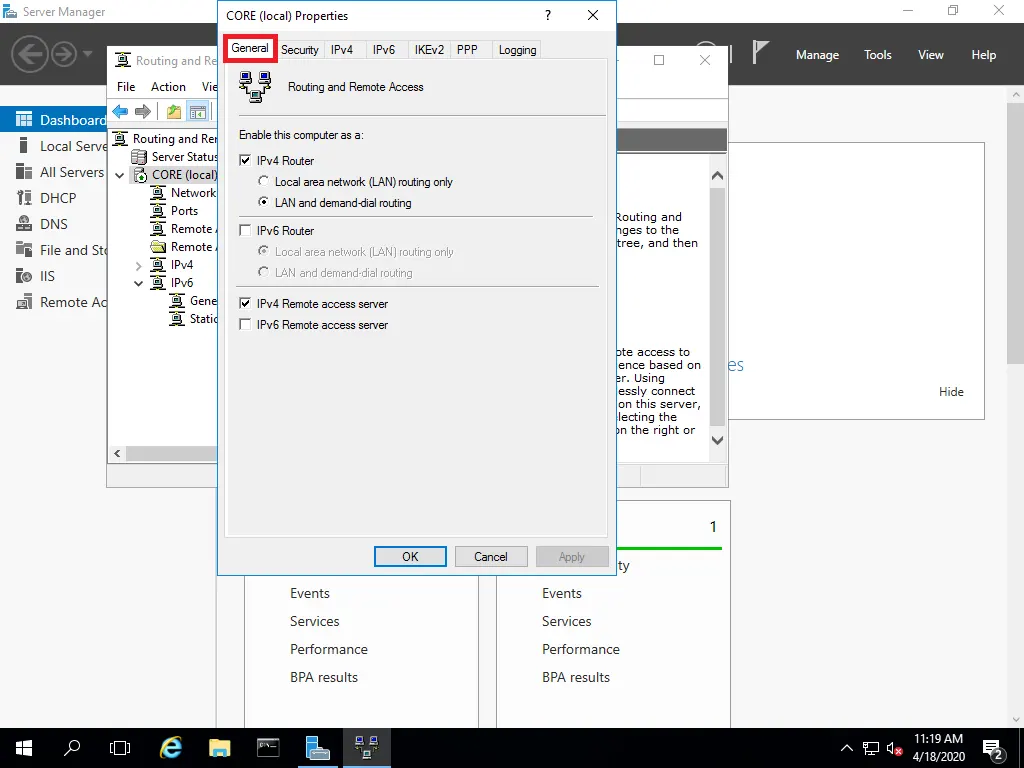Viewport: 1024px width, 768px height.
Task: Open the PPP tab
Action: [x=467, y=50]
